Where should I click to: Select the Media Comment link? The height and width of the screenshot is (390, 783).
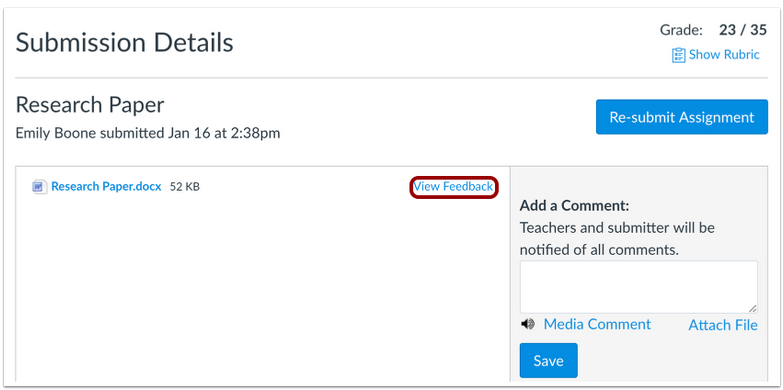click(597, 324)
